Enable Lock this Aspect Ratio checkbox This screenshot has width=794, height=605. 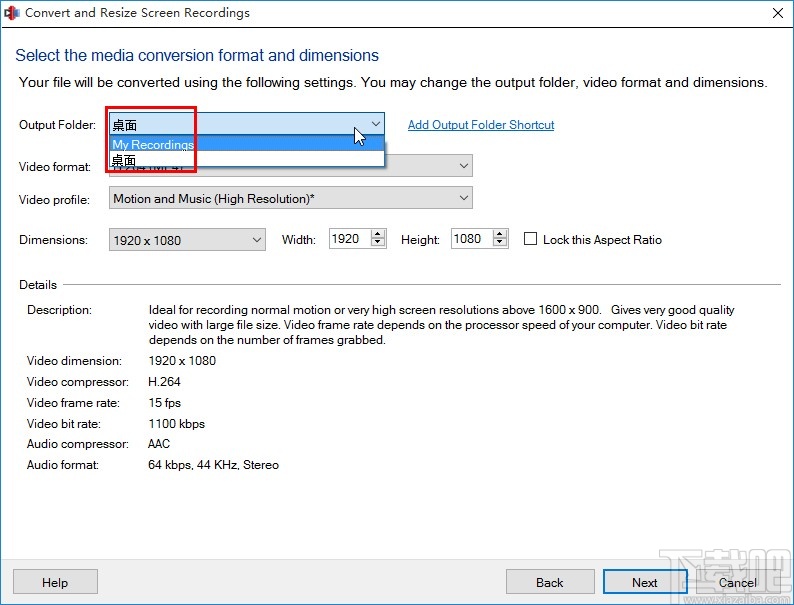(530, 239)
